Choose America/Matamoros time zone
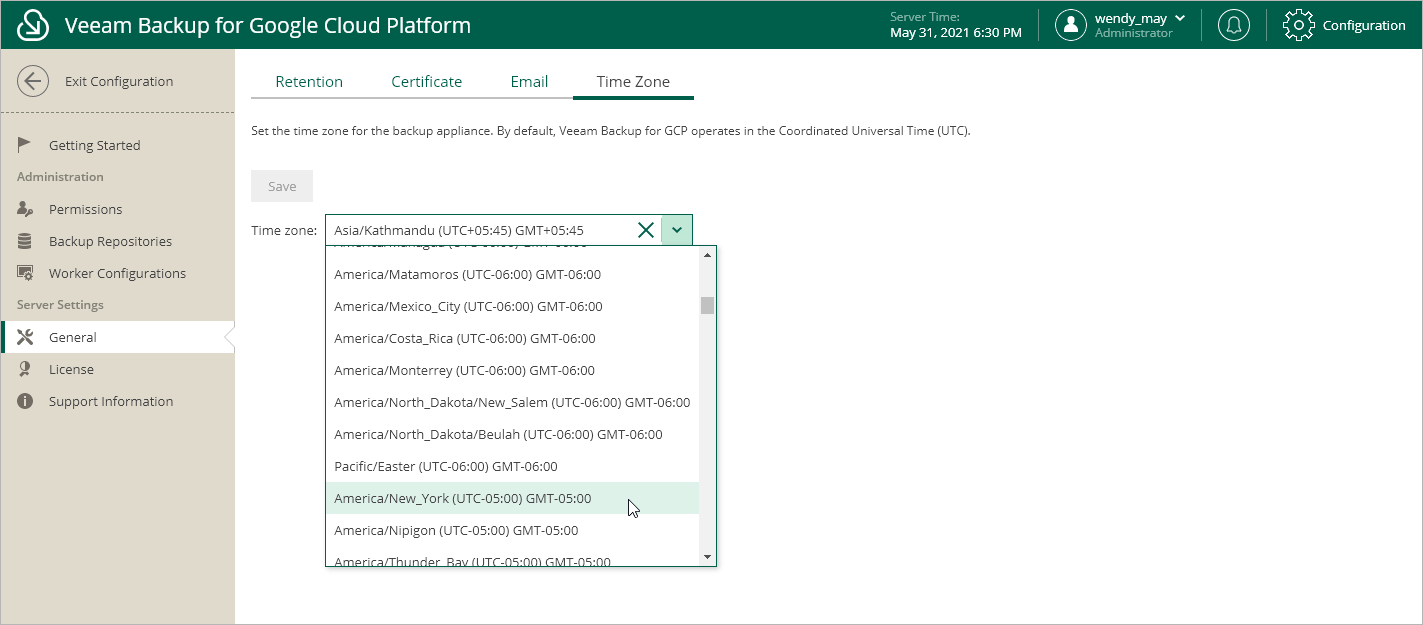Screen dimensions: 1423x625 (x=512, y=274)
